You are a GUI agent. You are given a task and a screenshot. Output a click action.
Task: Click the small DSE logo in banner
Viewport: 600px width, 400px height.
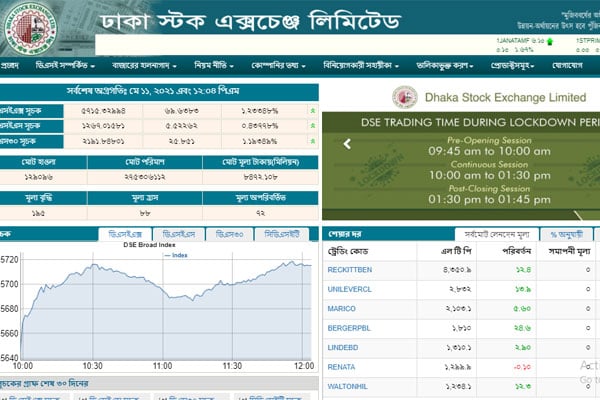[404, 97]
